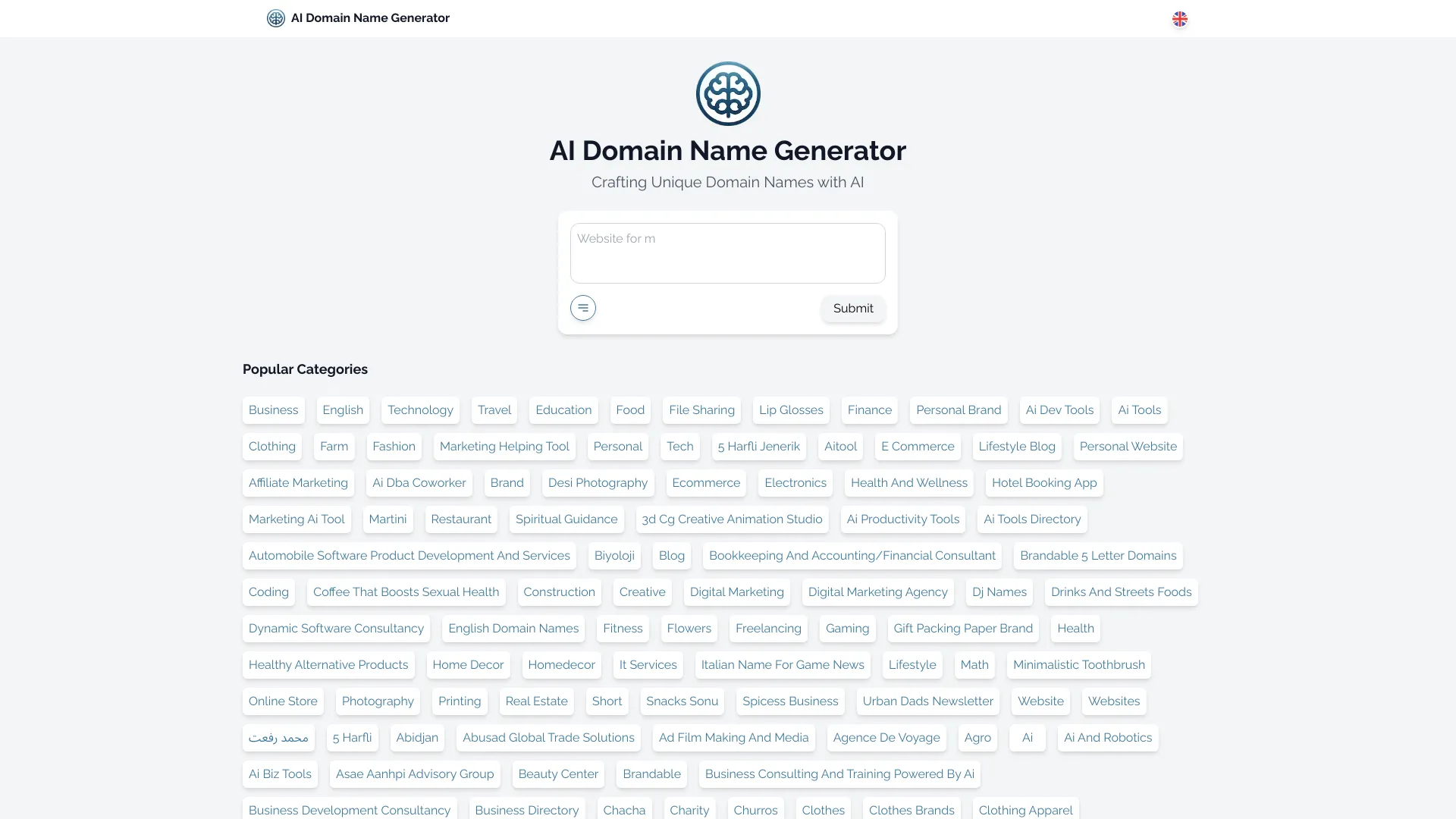Image resolution: width=1456 pixels, height=819 pixels.
Task: Open the Lifestyle Blog category
Action: pyautogui.click(x=1017, y=447)
